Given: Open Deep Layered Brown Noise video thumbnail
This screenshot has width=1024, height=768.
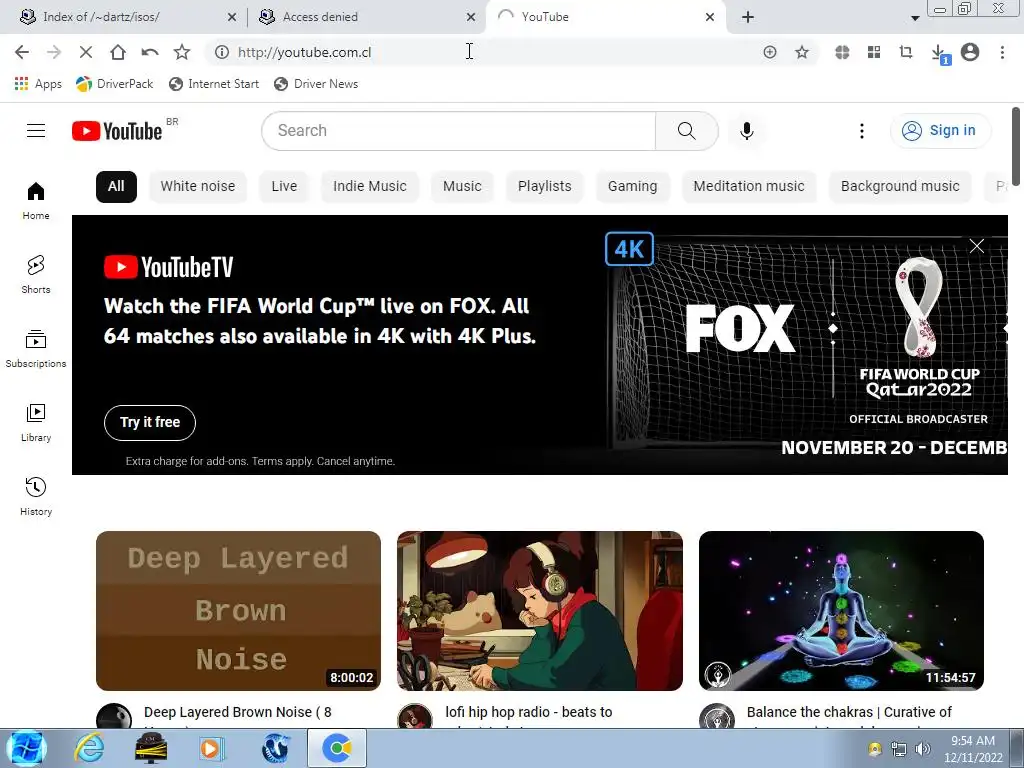Looking at the screenshot, I should [238, 611].
